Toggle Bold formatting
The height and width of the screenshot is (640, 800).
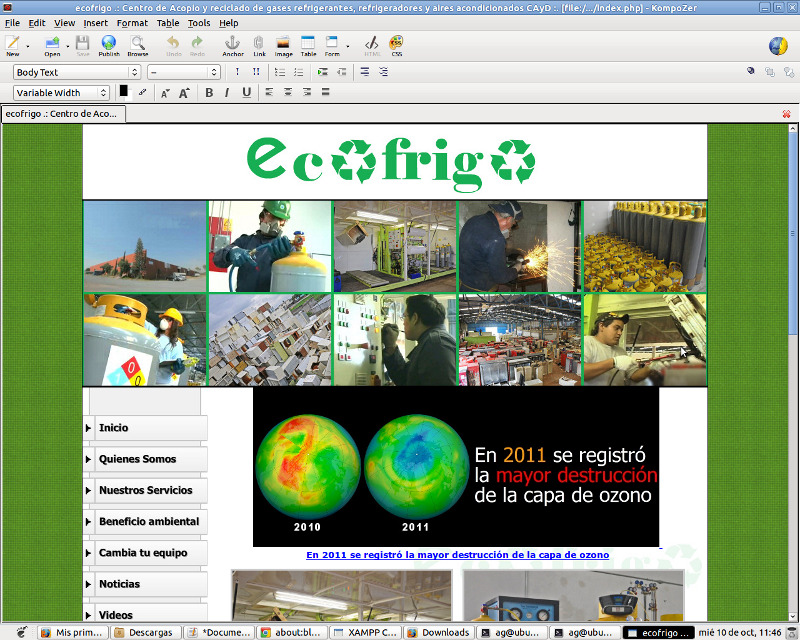point(209,93)
